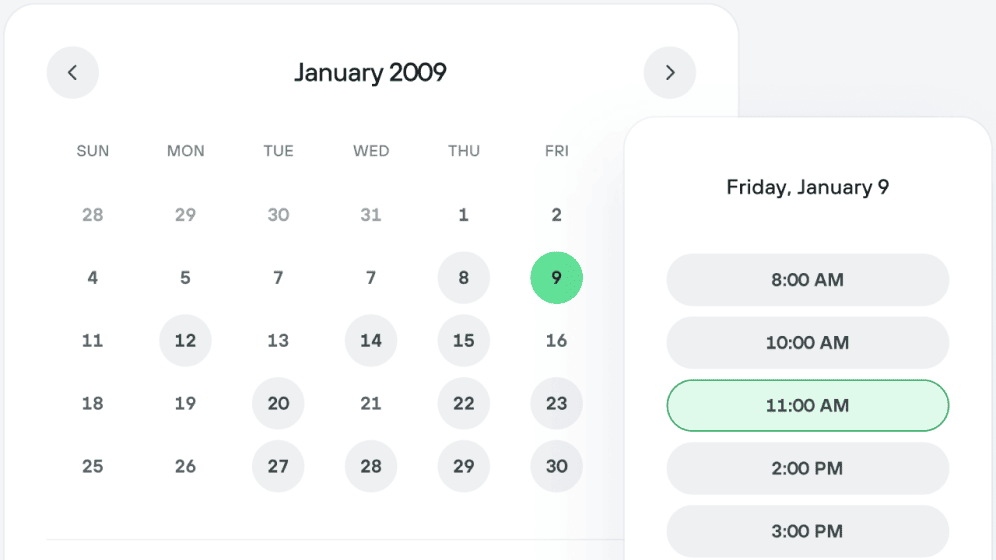Choose January 29 on the calendar
The image size is (996, 560).
464,467
